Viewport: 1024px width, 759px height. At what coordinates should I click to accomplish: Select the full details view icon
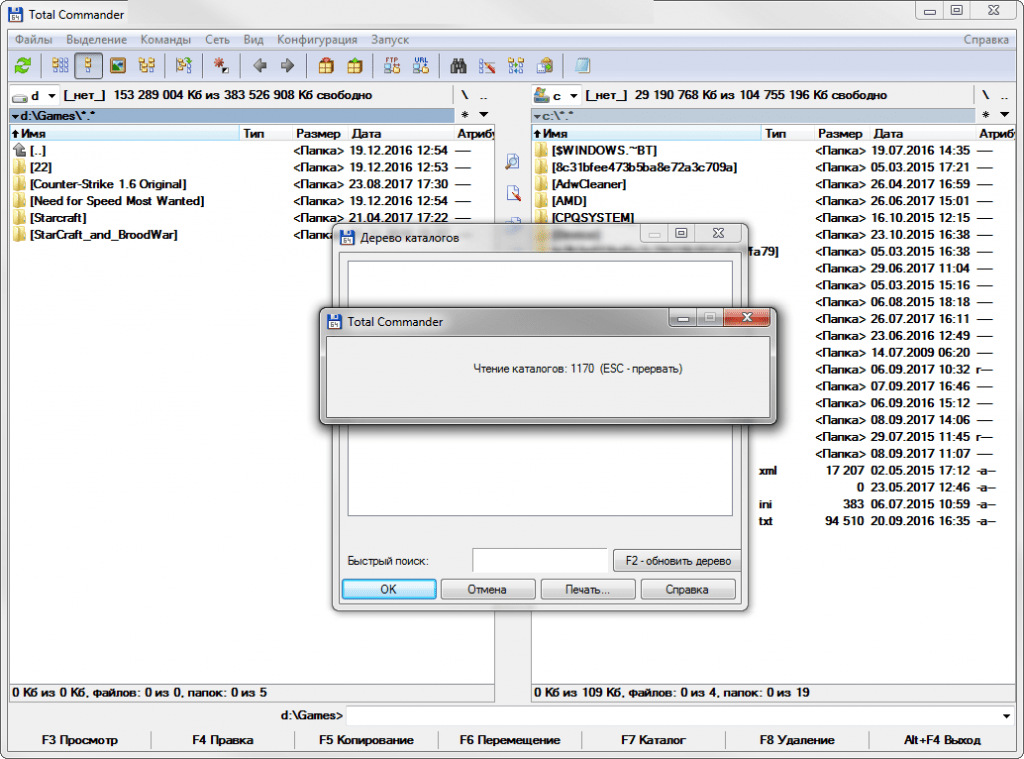coord(88,65)
